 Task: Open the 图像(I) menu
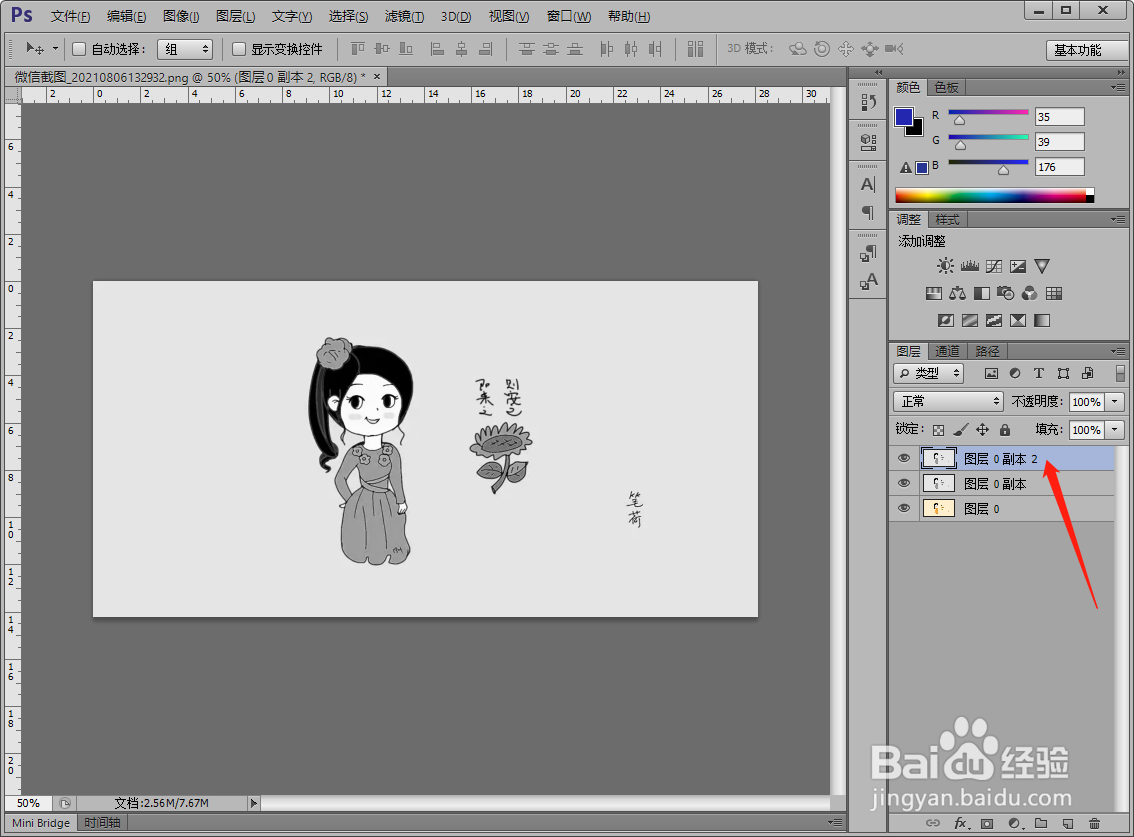(181, 16)
